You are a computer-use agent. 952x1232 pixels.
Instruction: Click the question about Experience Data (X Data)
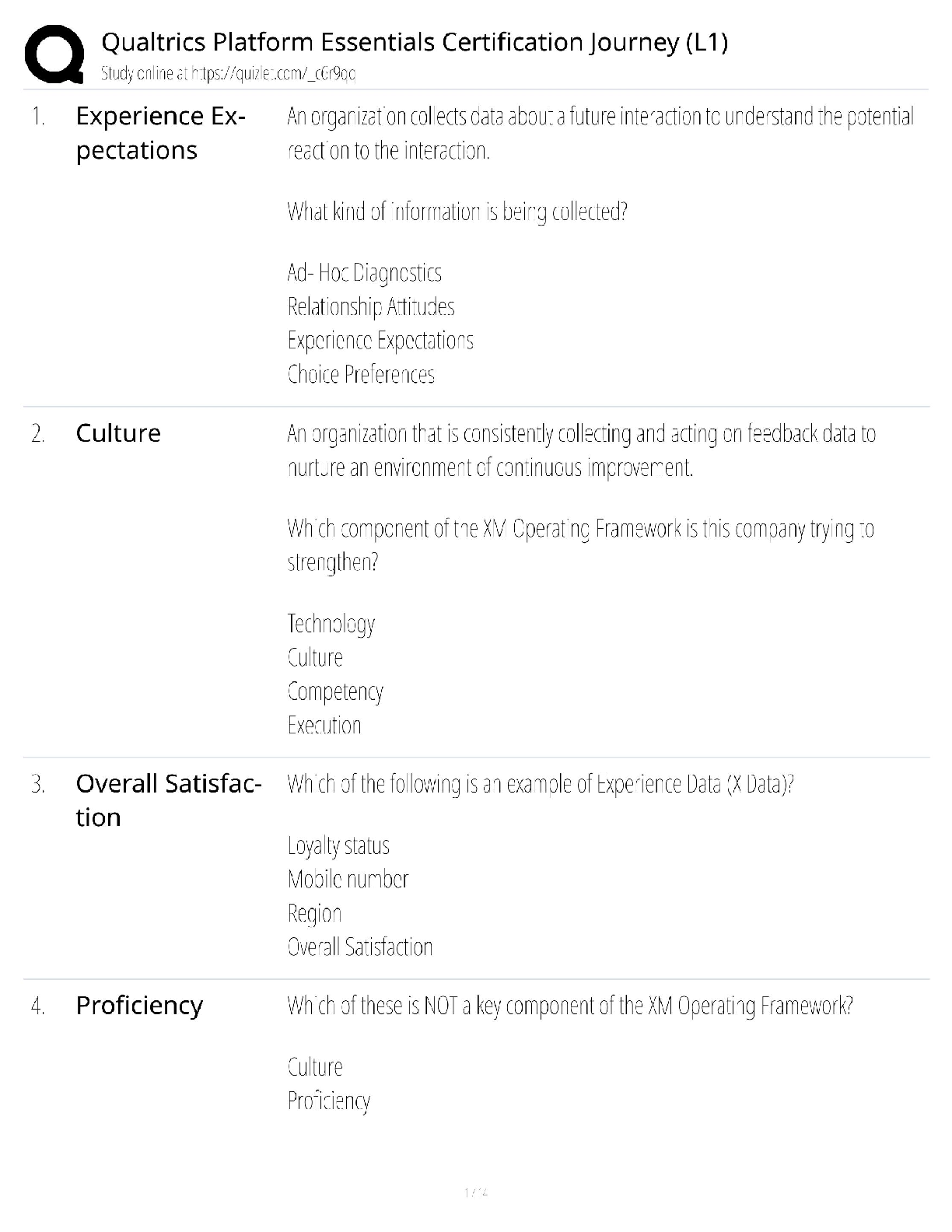541,784
